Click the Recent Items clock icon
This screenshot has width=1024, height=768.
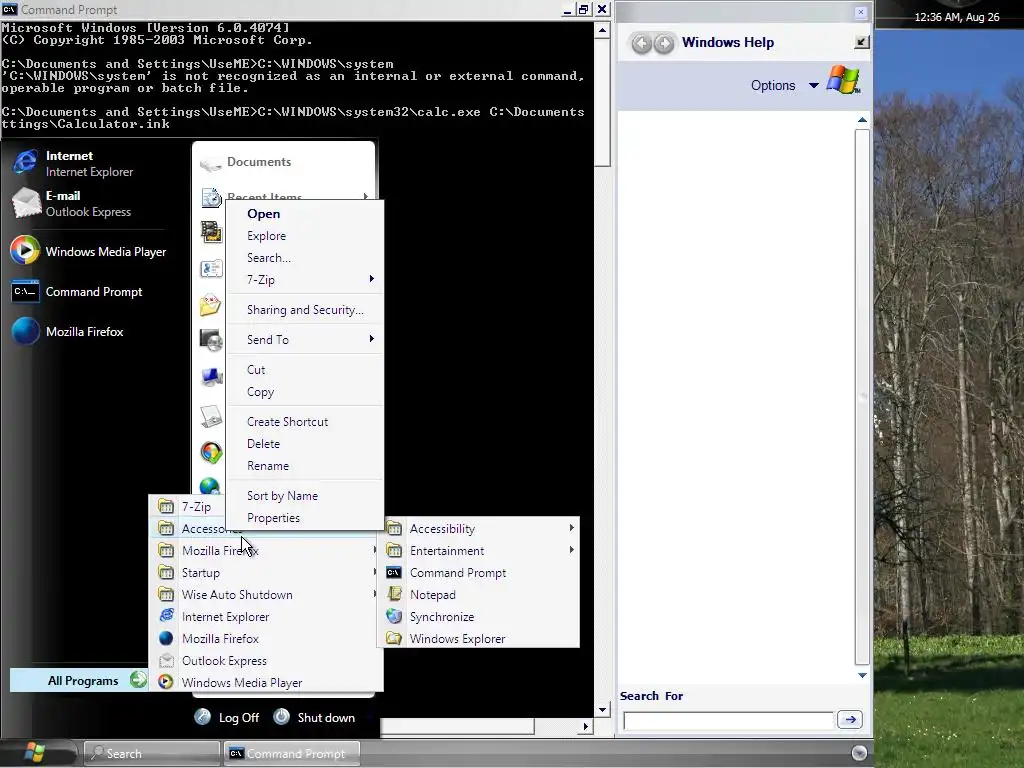tap(211, 197)
